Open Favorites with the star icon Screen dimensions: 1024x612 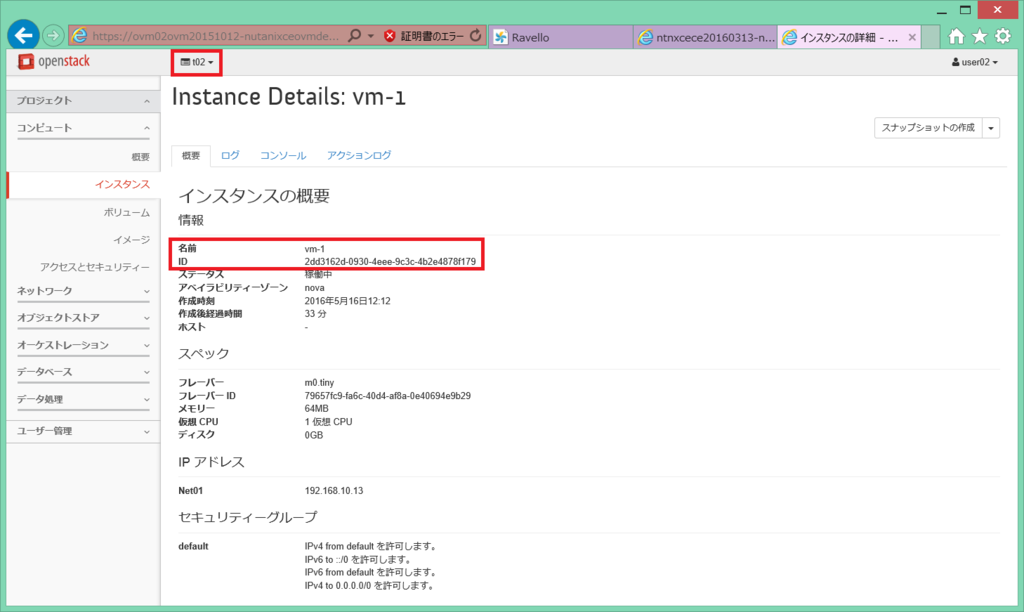click(979, 36)
